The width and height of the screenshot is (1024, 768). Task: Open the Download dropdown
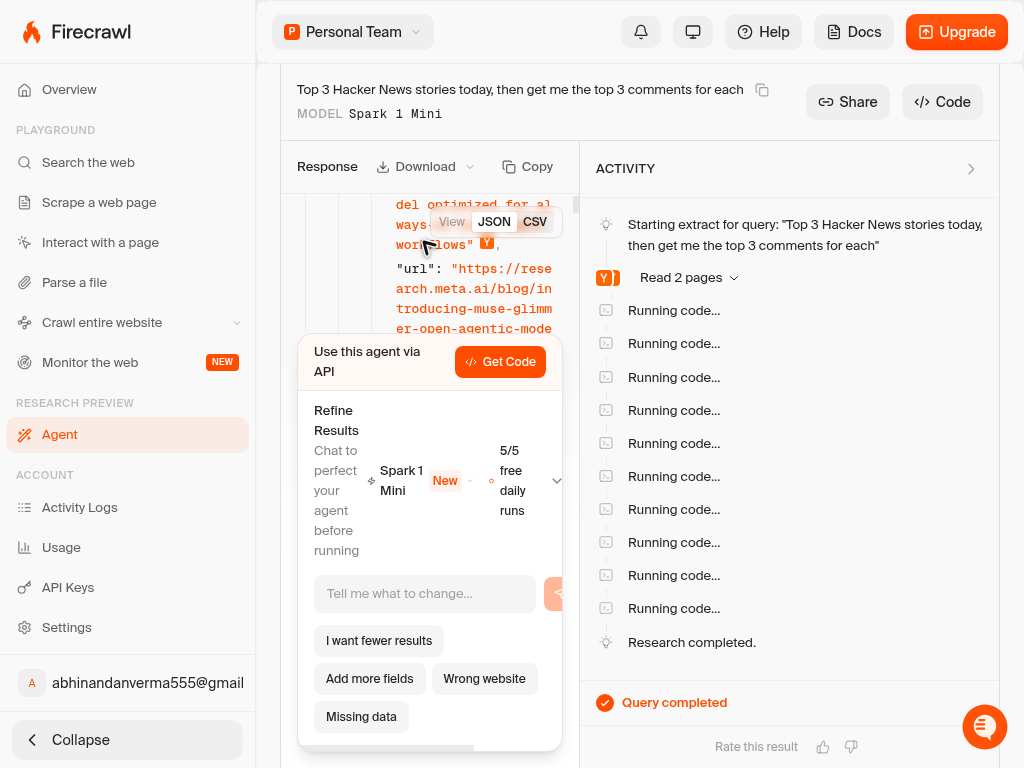(x=425, y=167)
